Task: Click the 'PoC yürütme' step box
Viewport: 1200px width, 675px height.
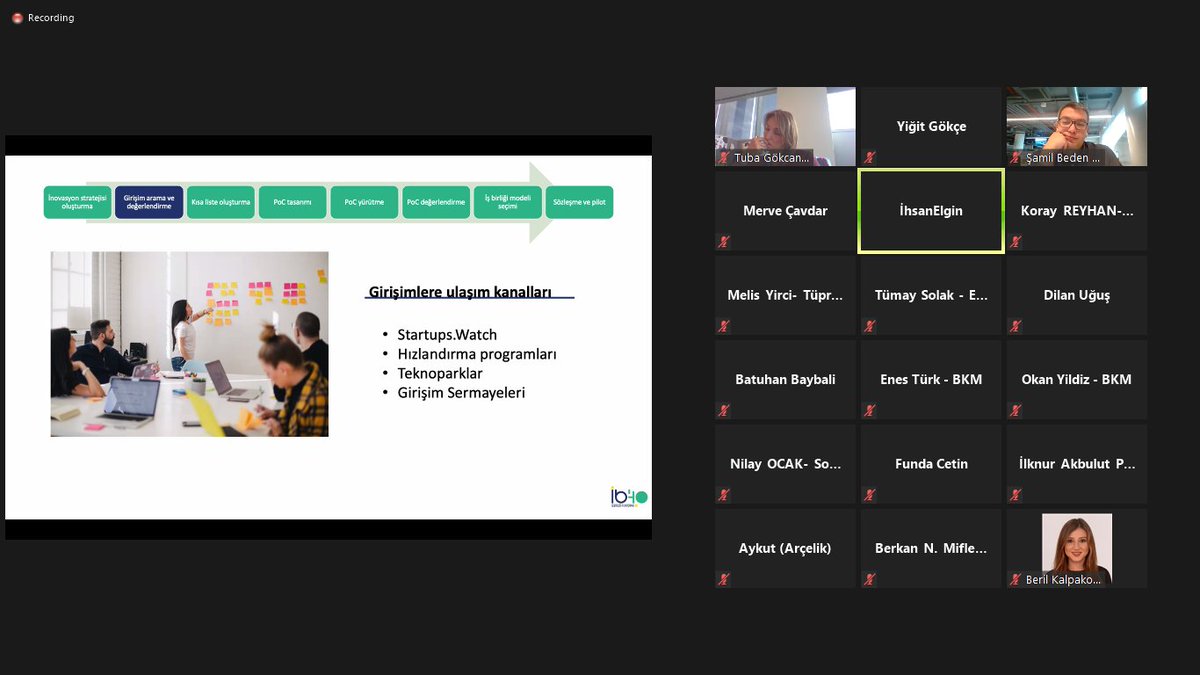Action: click(364, 202)
